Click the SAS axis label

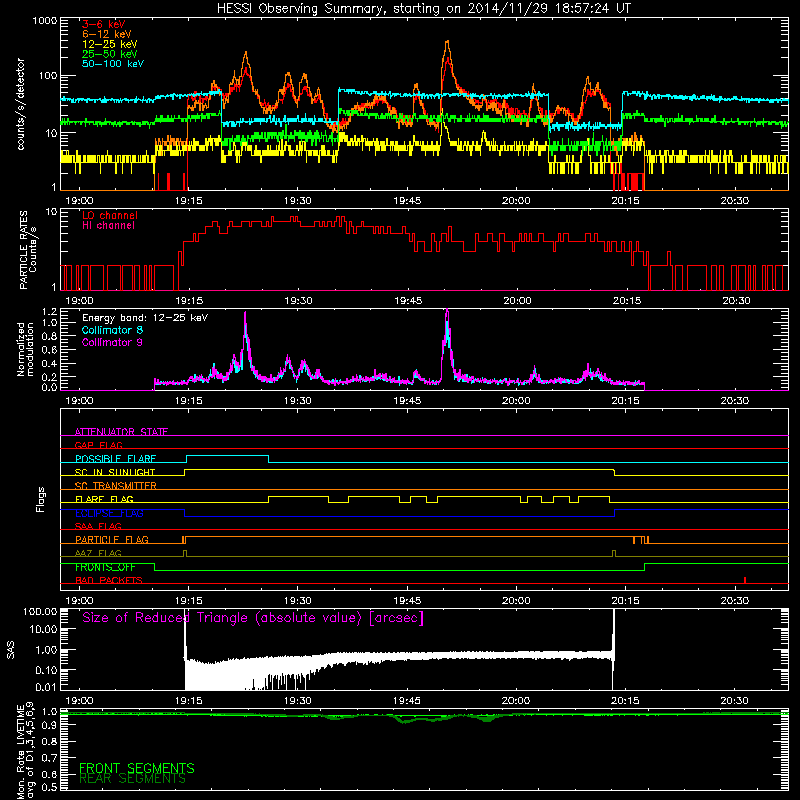11,650
